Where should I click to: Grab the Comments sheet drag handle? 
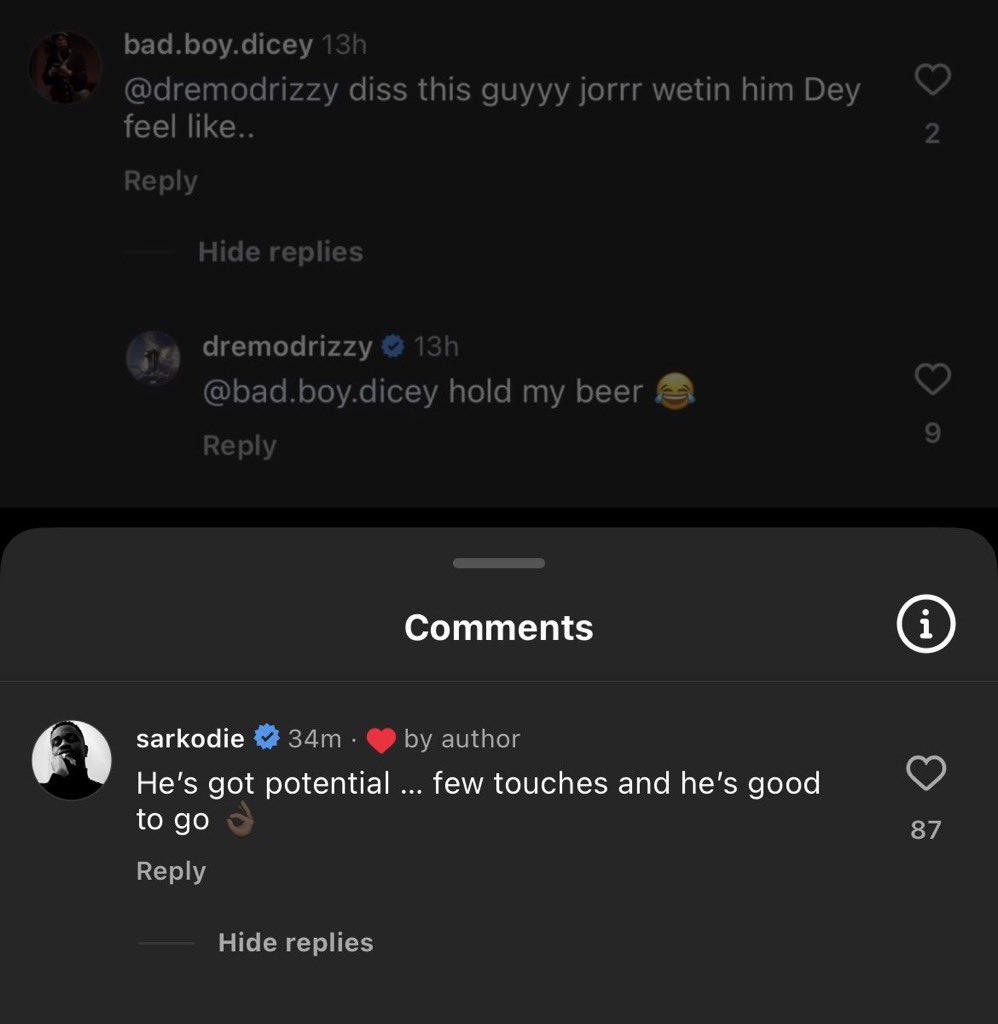[498, 563]
